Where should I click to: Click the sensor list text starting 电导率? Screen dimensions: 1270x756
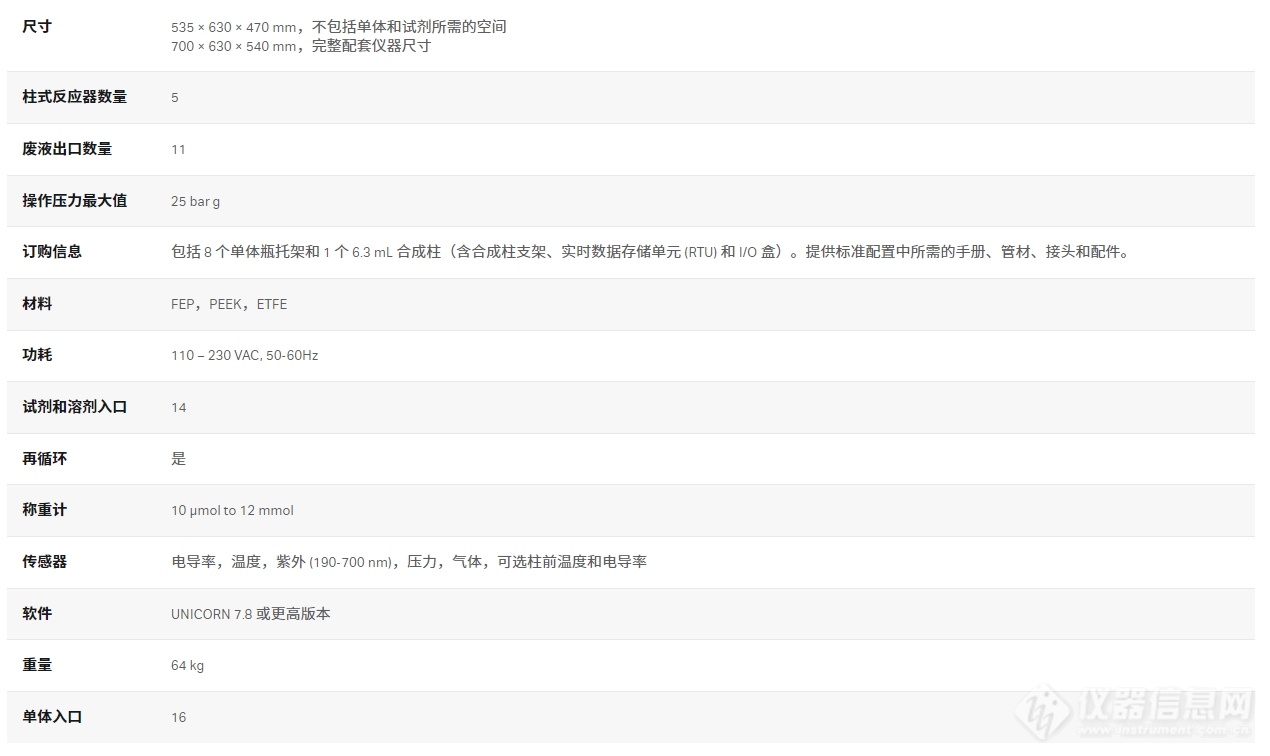coord(408,562)
